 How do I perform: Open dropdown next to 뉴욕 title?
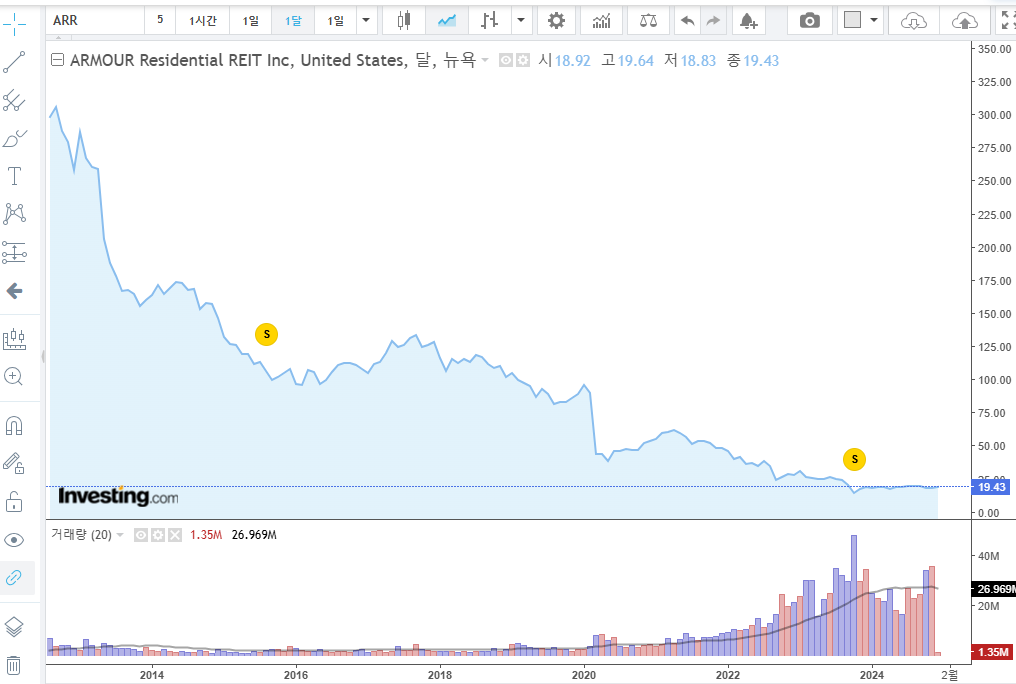[x=485, y=60]
